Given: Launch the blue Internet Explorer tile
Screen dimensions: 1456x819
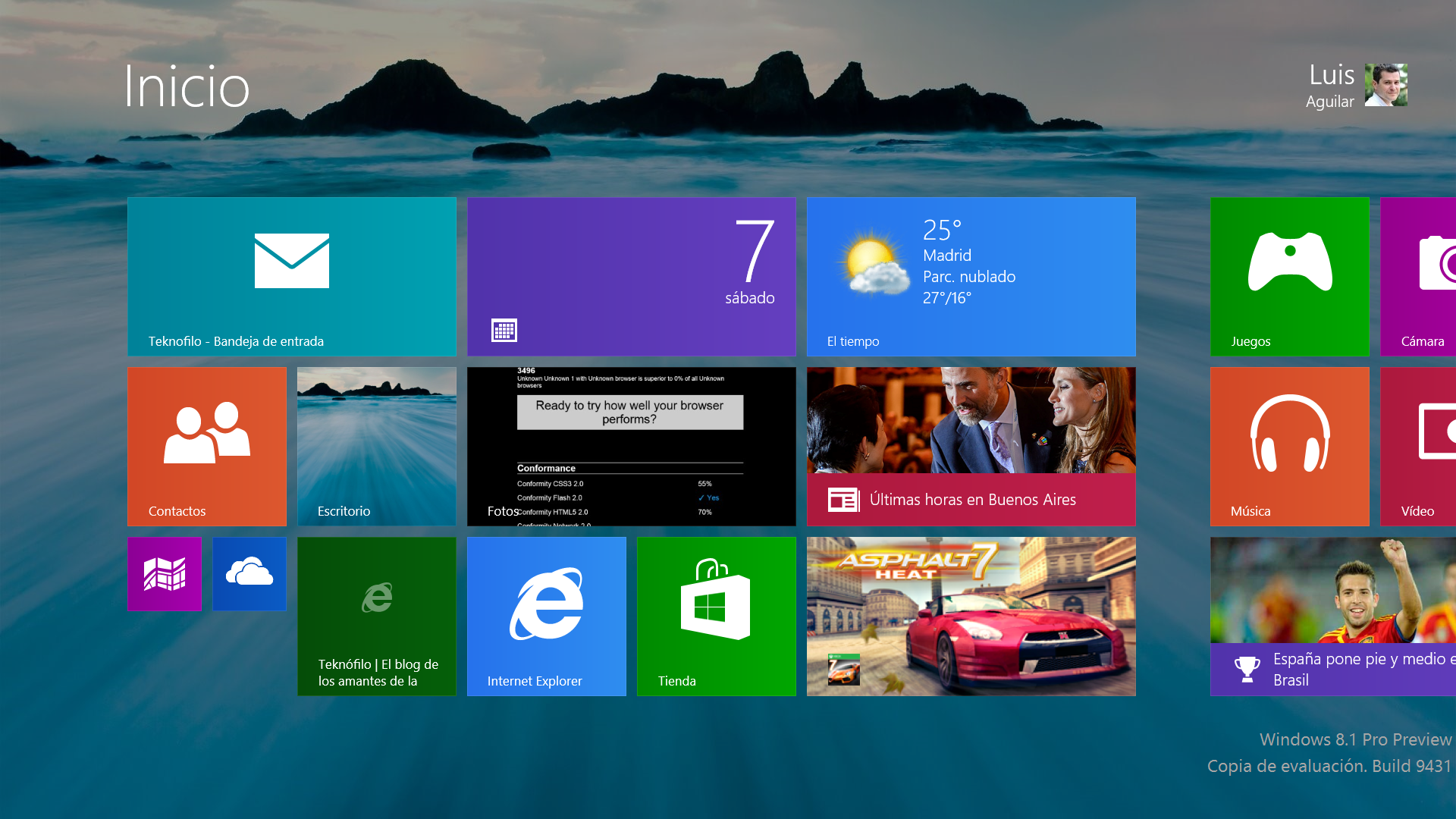Looking at the screenshot, I should 547,617.
